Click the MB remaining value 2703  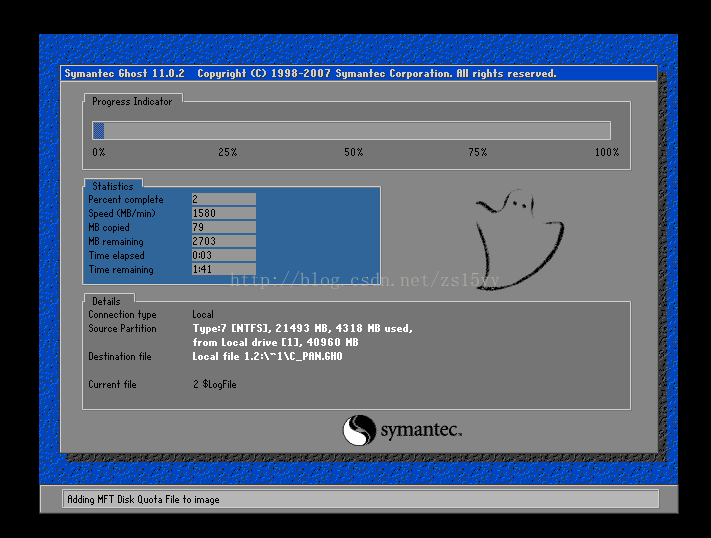[x=224, y=241]
